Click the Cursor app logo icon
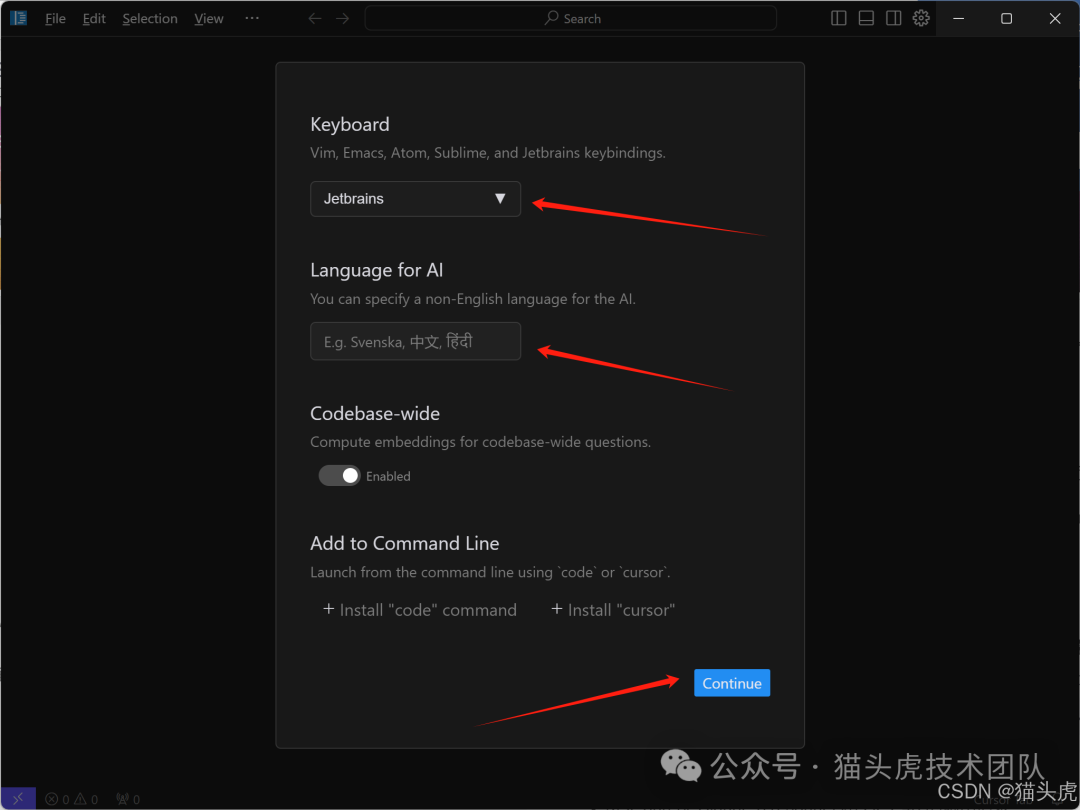The height and width of the screenshot is (810, 1080). [x=19, y=19]
